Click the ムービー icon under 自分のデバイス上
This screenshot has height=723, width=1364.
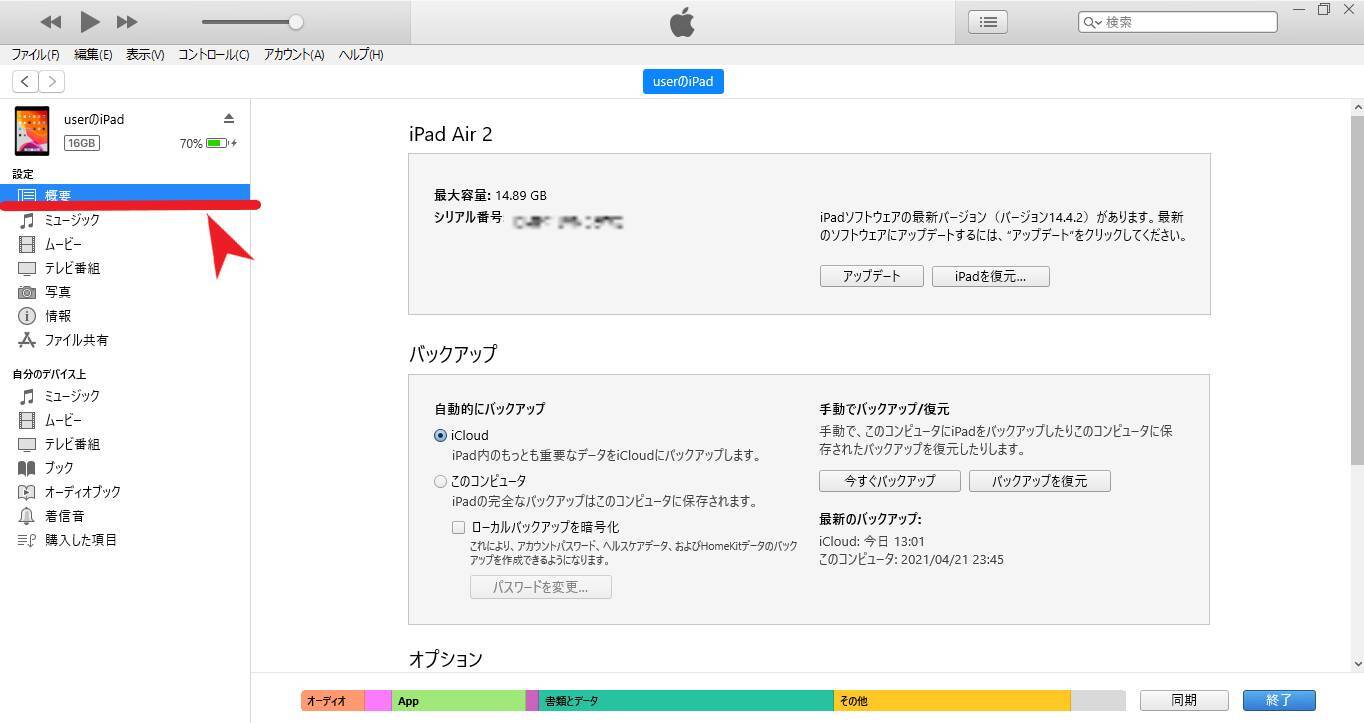tap(27, 420)
